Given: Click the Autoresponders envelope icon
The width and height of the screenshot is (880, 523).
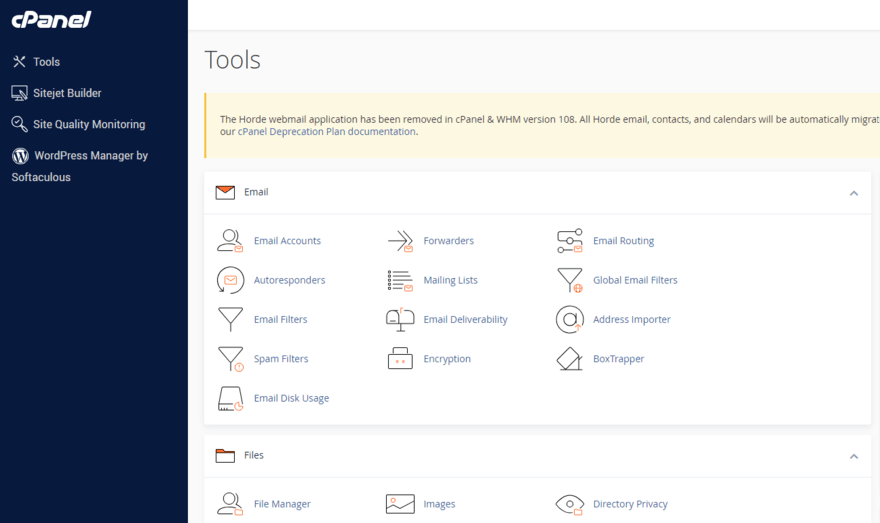Looking at the screenshot, I should 230,280.
